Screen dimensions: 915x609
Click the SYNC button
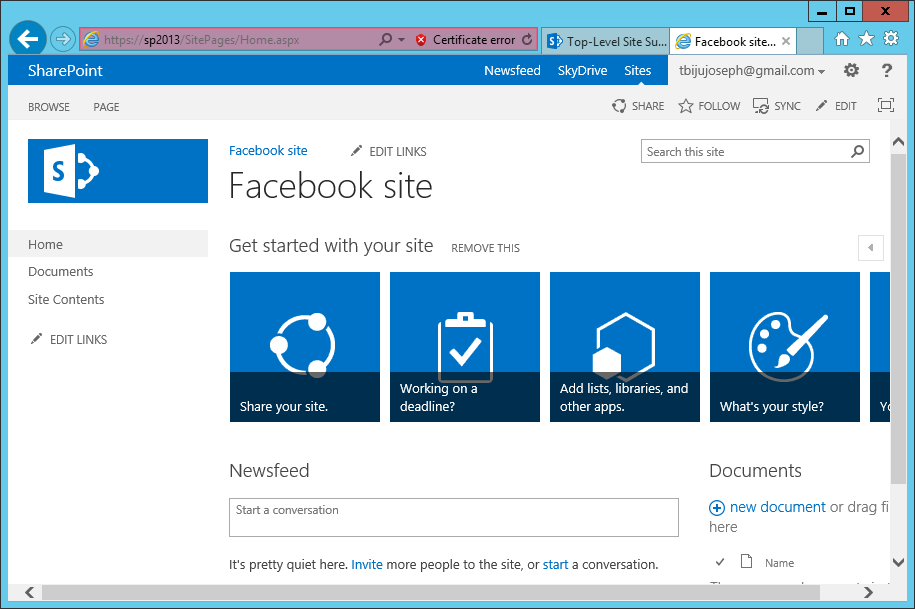pyautogui.click(x=777, y=106)
